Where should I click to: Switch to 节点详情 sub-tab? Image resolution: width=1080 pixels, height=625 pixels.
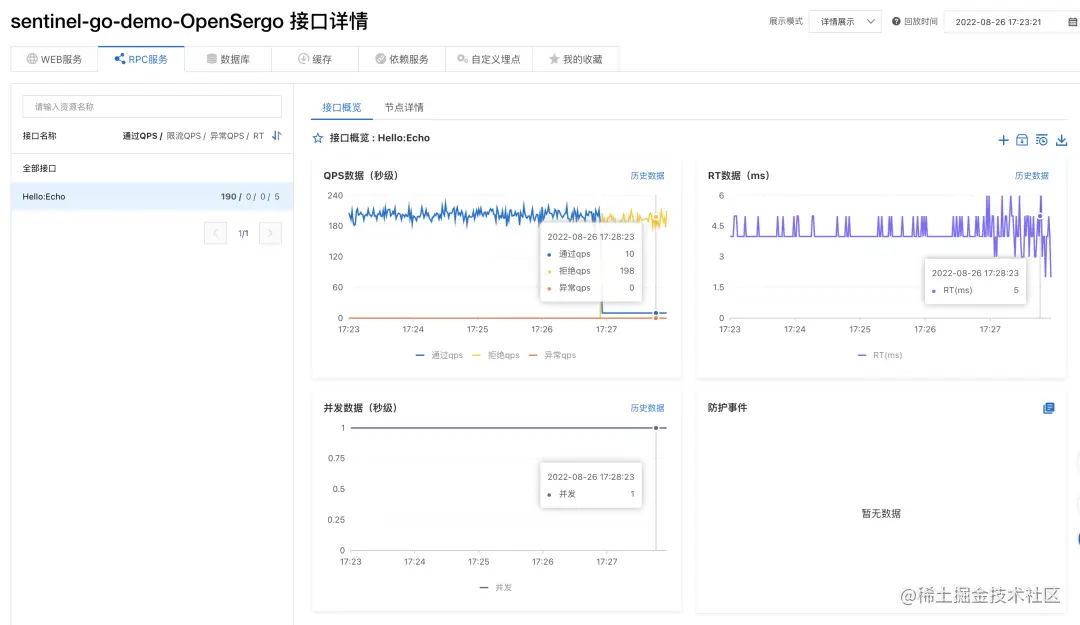pyautogui.click(x=404, y=107)
